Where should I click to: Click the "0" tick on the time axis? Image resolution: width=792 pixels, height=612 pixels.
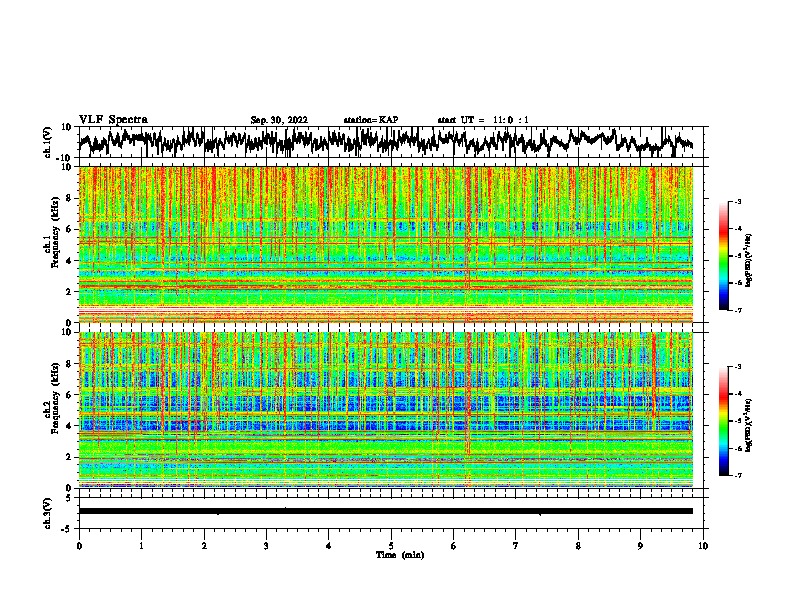pyautogui.click(x=79, y=546)
